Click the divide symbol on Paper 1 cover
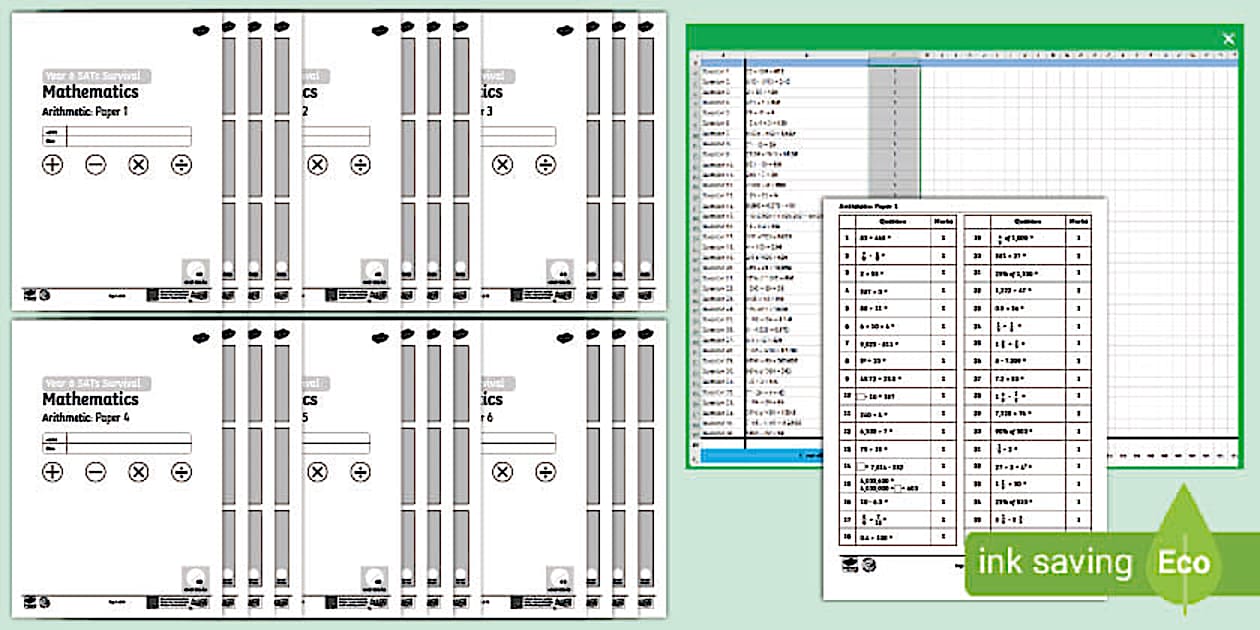The width and height of the screenshot is (1260, 630). point(181,165)
